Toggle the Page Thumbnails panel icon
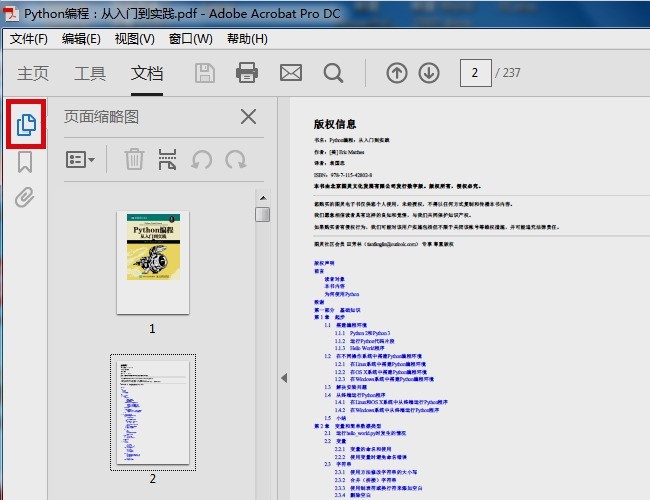Screen dimensions: 650x500 [x=26, y=124]
